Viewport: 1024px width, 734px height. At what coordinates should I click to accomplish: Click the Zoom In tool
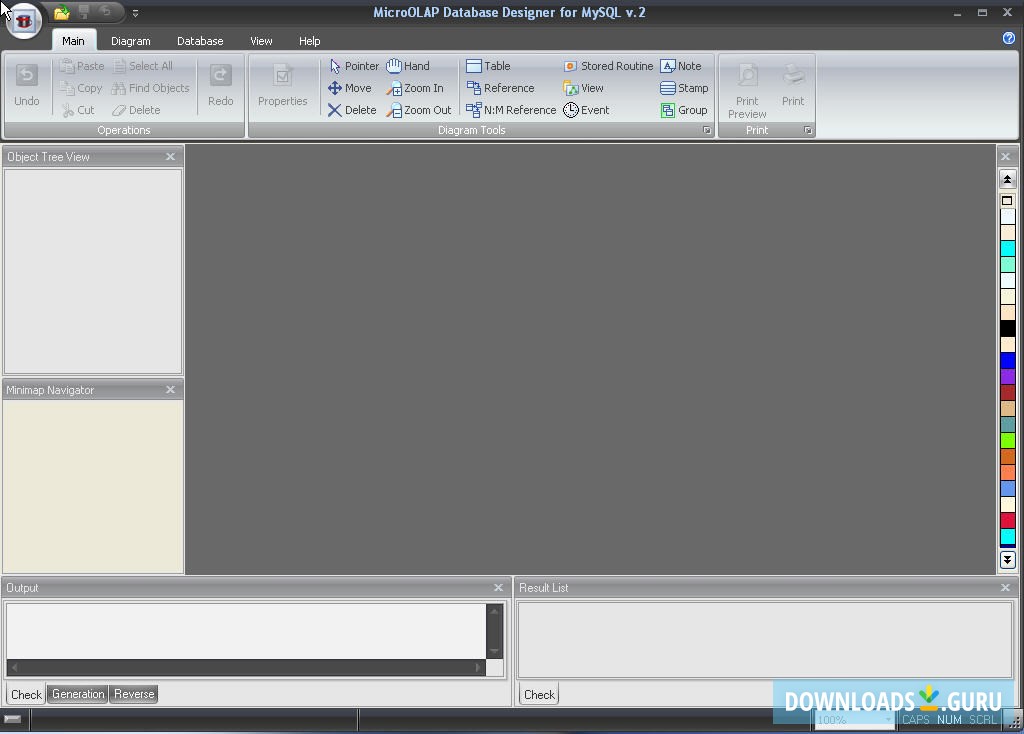coord(415,88)
